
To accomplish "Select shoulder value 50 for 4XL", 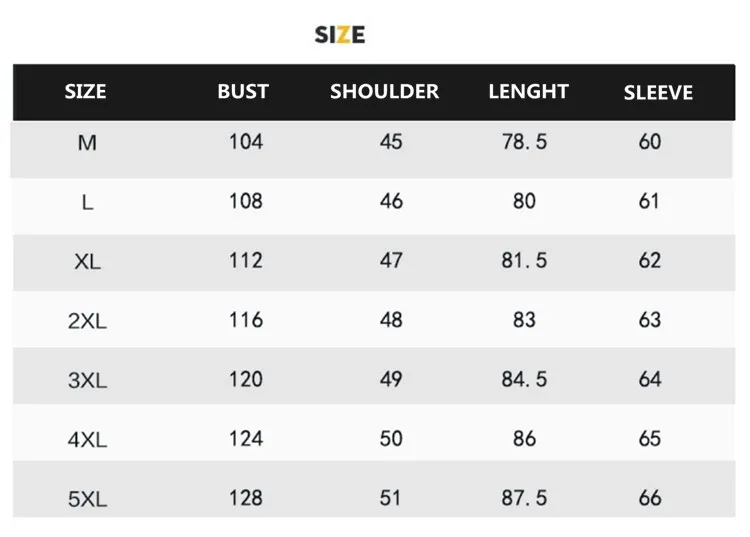I will pyautogui.click(x=391, y=438).
